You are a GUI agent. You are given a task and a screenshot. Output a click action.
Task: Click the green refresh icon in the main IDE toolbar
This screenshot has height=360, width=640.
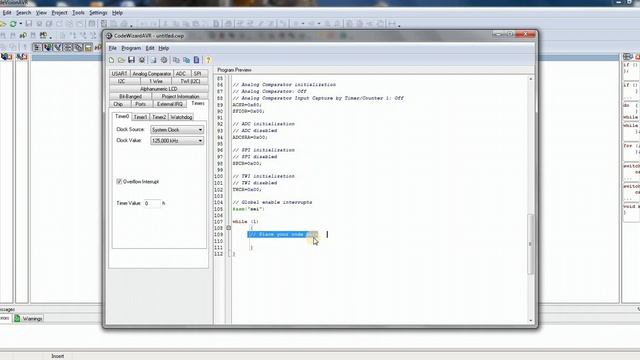pos(13,24)
